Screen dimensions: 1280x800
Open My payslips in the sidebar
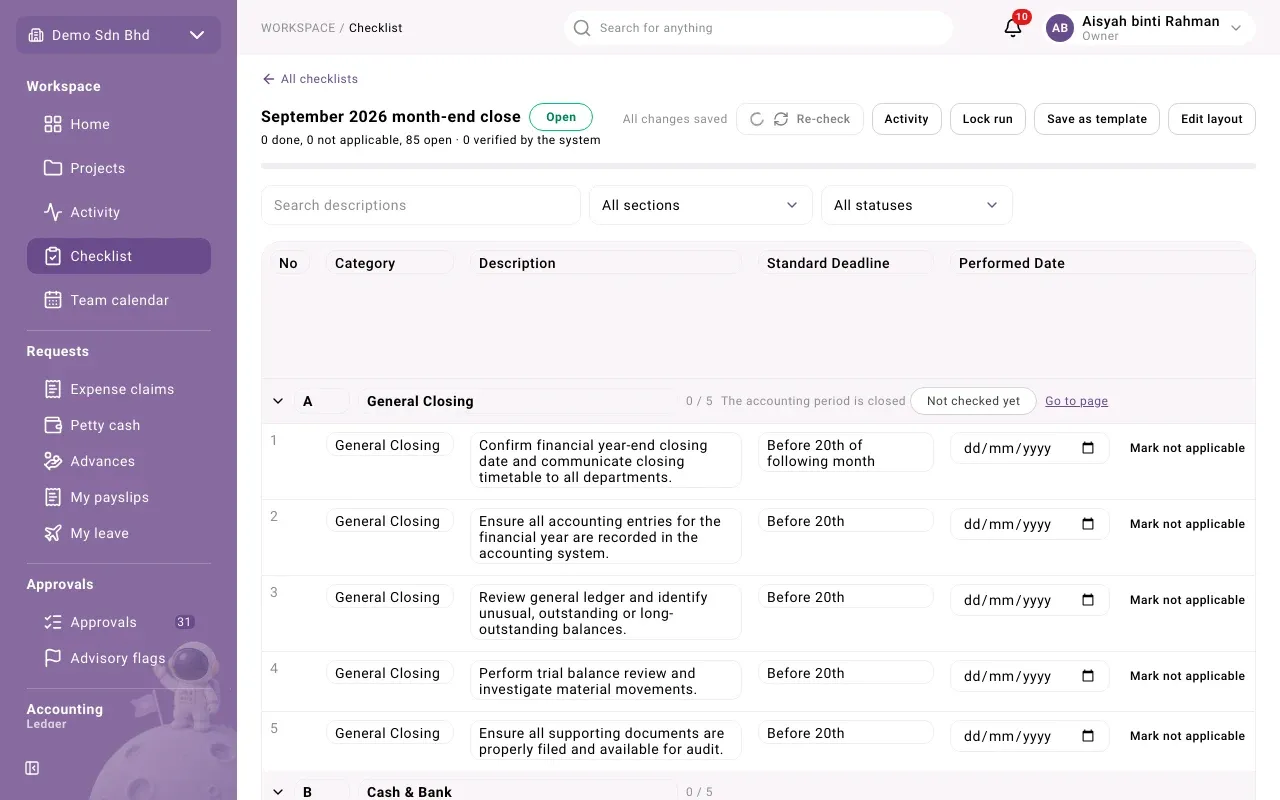point(119,497)
